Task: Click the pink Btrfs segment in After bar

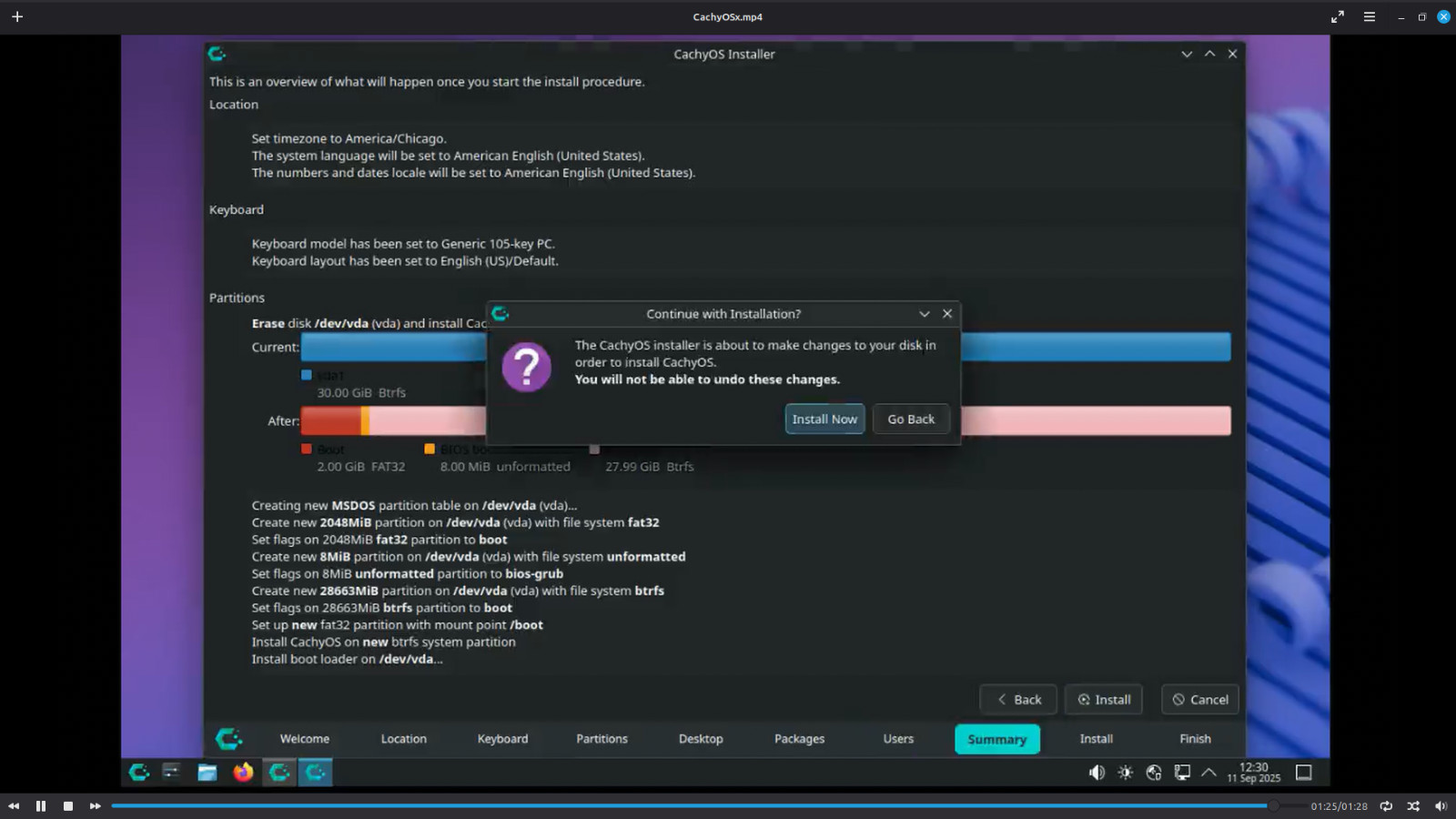Action: pyautogui.click(x=1096, y=420)
